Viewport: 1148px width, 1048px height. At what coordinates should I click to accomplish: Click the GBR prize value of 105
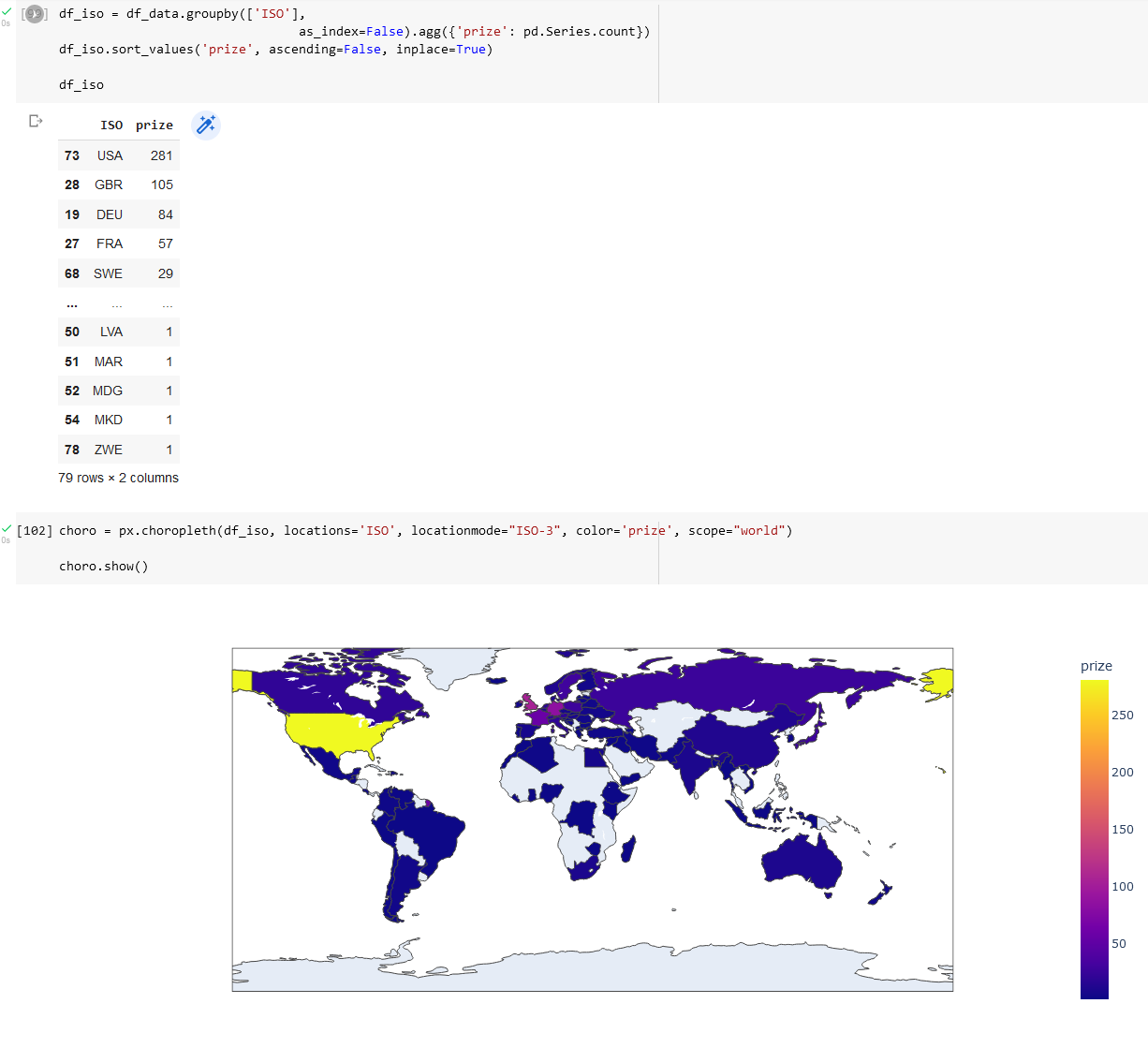click(161, 185)
